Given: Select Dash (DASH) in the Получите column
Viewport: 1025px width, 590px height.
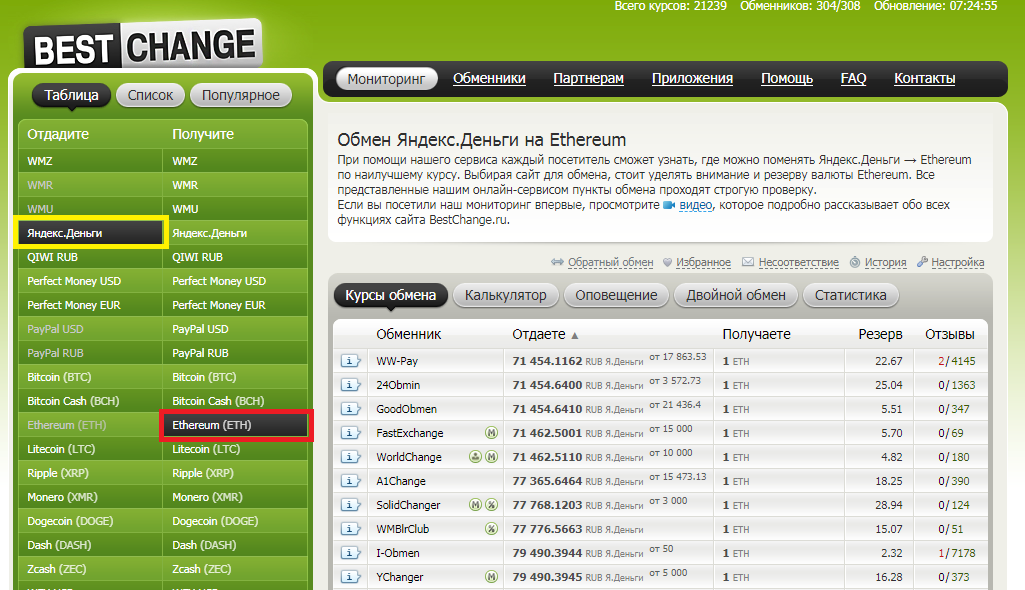Looking at the screenshot, I should [x=235, y=545].
